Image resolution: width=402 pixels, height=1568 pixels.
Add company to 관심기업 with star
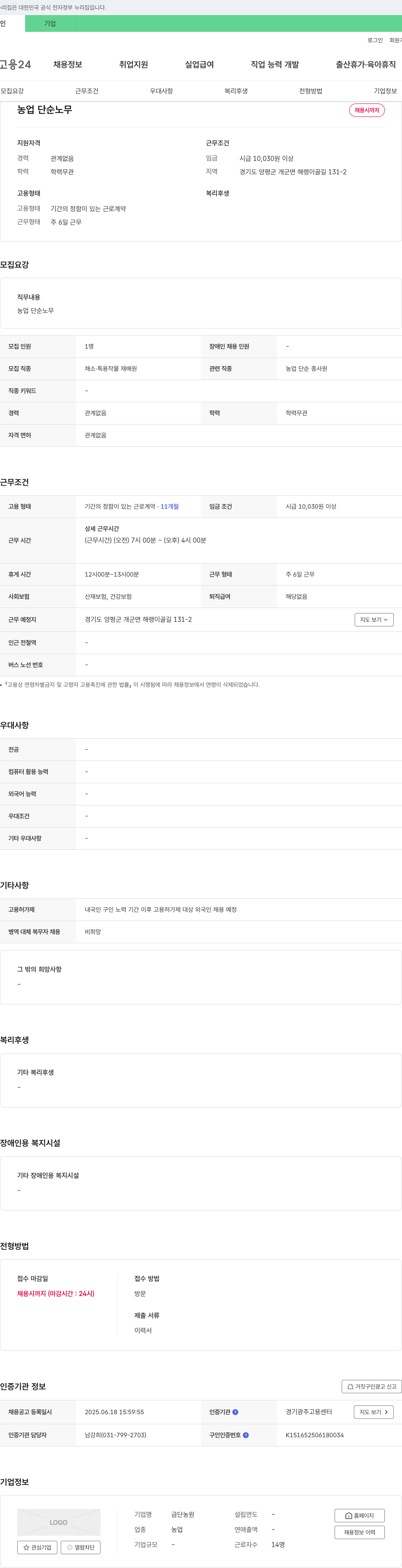(x=37, y=1547)
